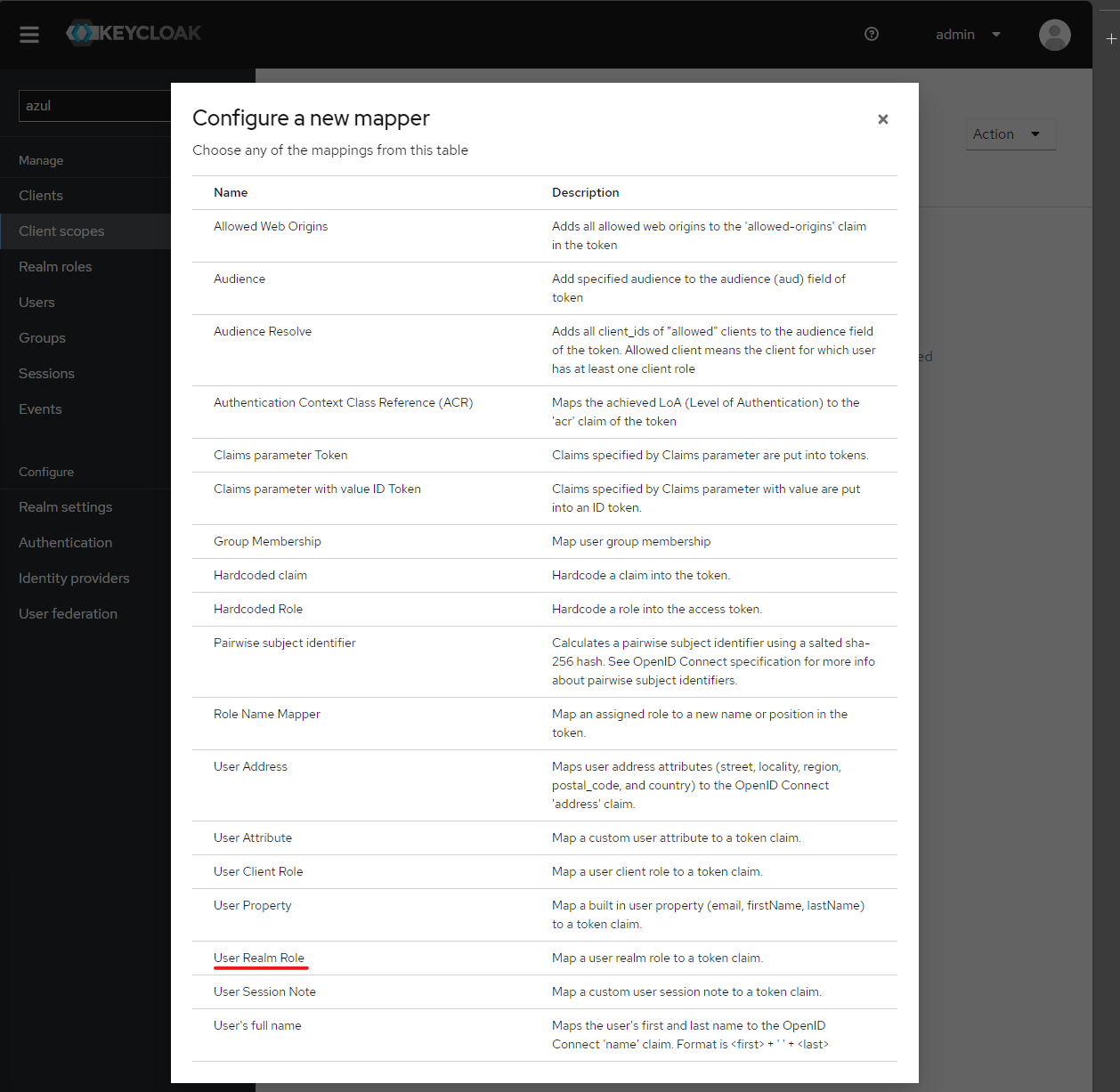Choose the User's full name mapper
This screenshot has width=1120, height=1092.
click(x=257, y=1025)
